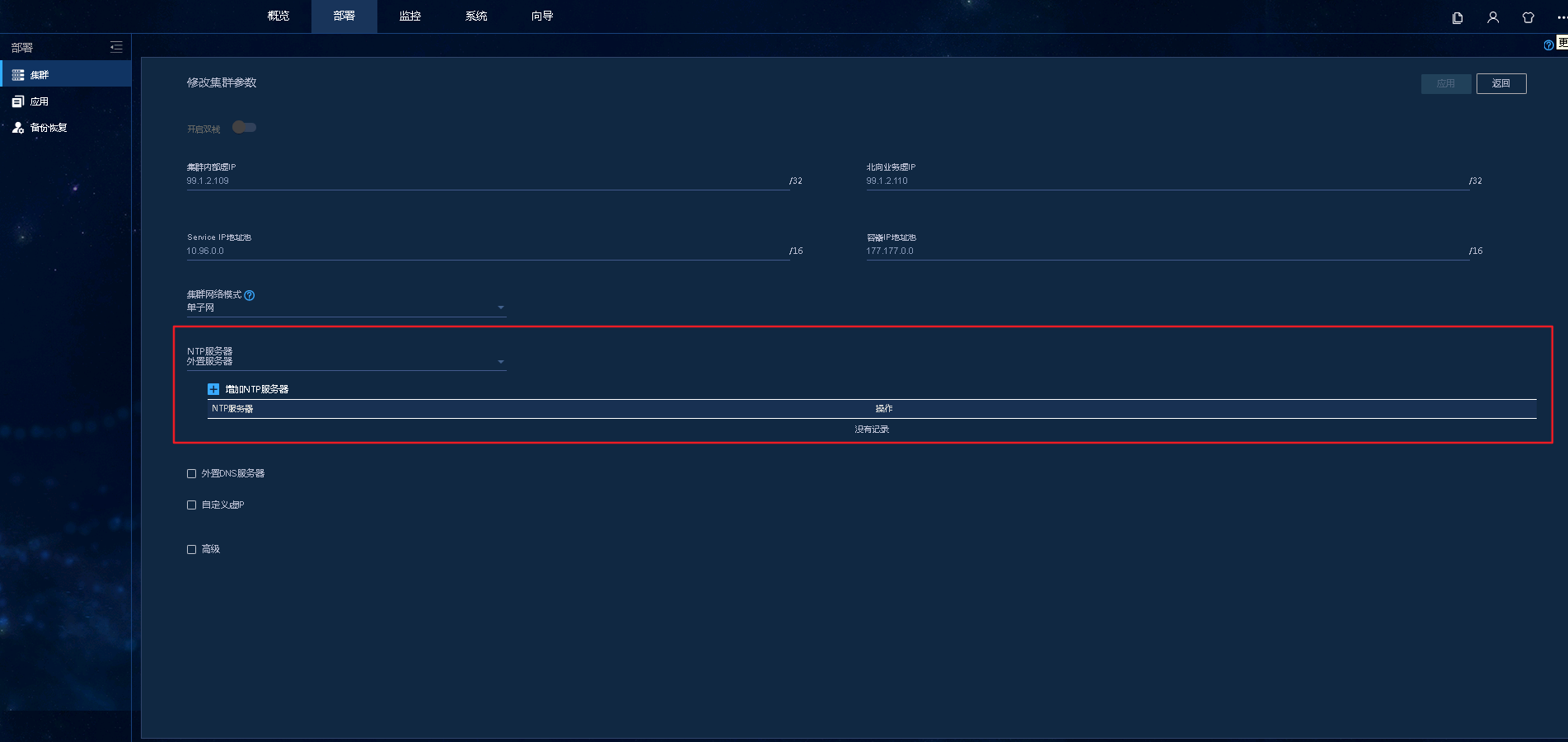1568x742 pixels.
Task: Click the 修改集群参数 heading
Action: [x=222, y=82]
